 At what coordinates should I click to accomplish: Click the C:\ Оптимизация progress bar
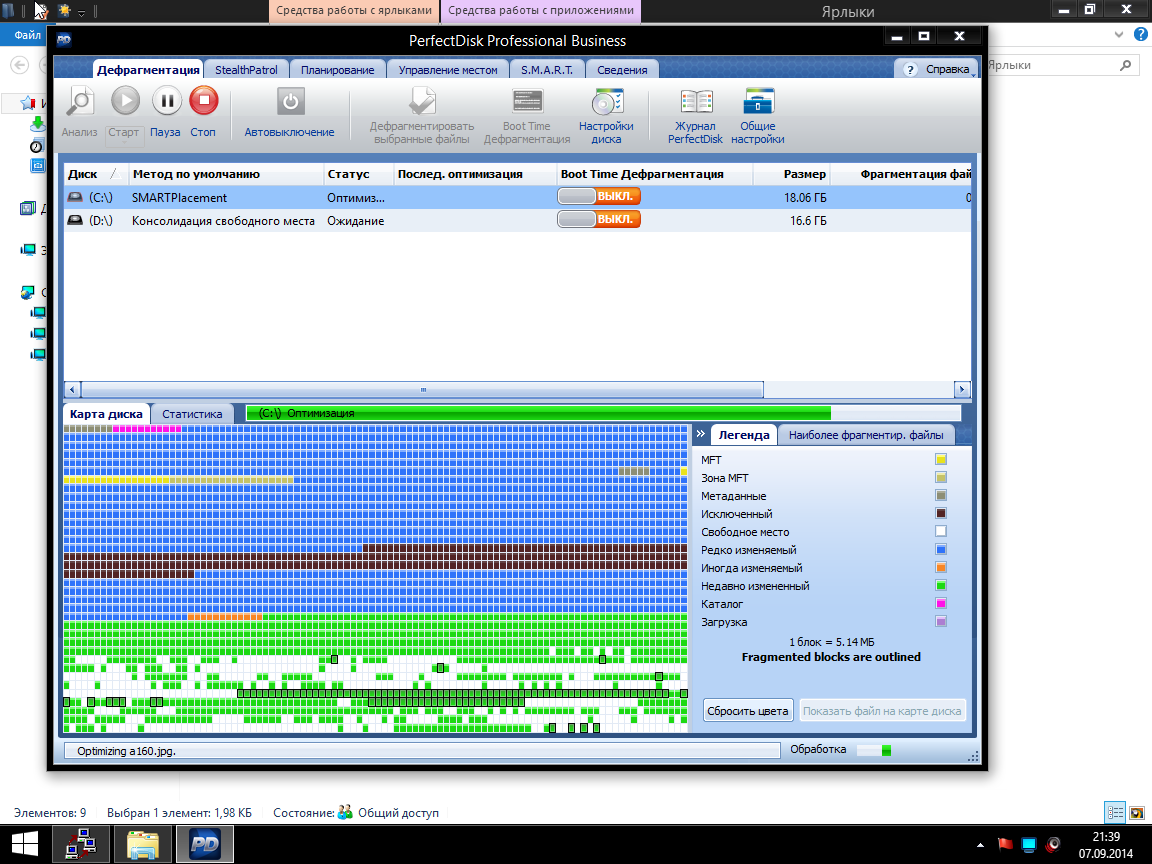tap(603, 413)
